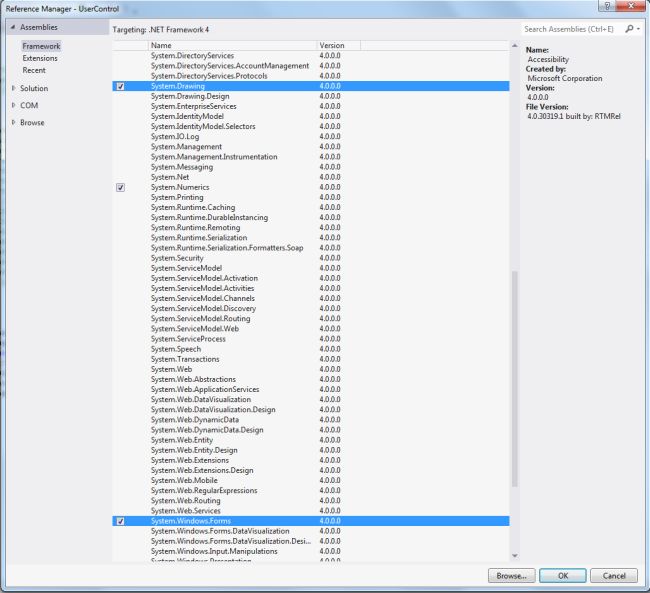Select System.IO.Log row
The image size is (650, 593).
pyautogui.click(x=310, y=137)
